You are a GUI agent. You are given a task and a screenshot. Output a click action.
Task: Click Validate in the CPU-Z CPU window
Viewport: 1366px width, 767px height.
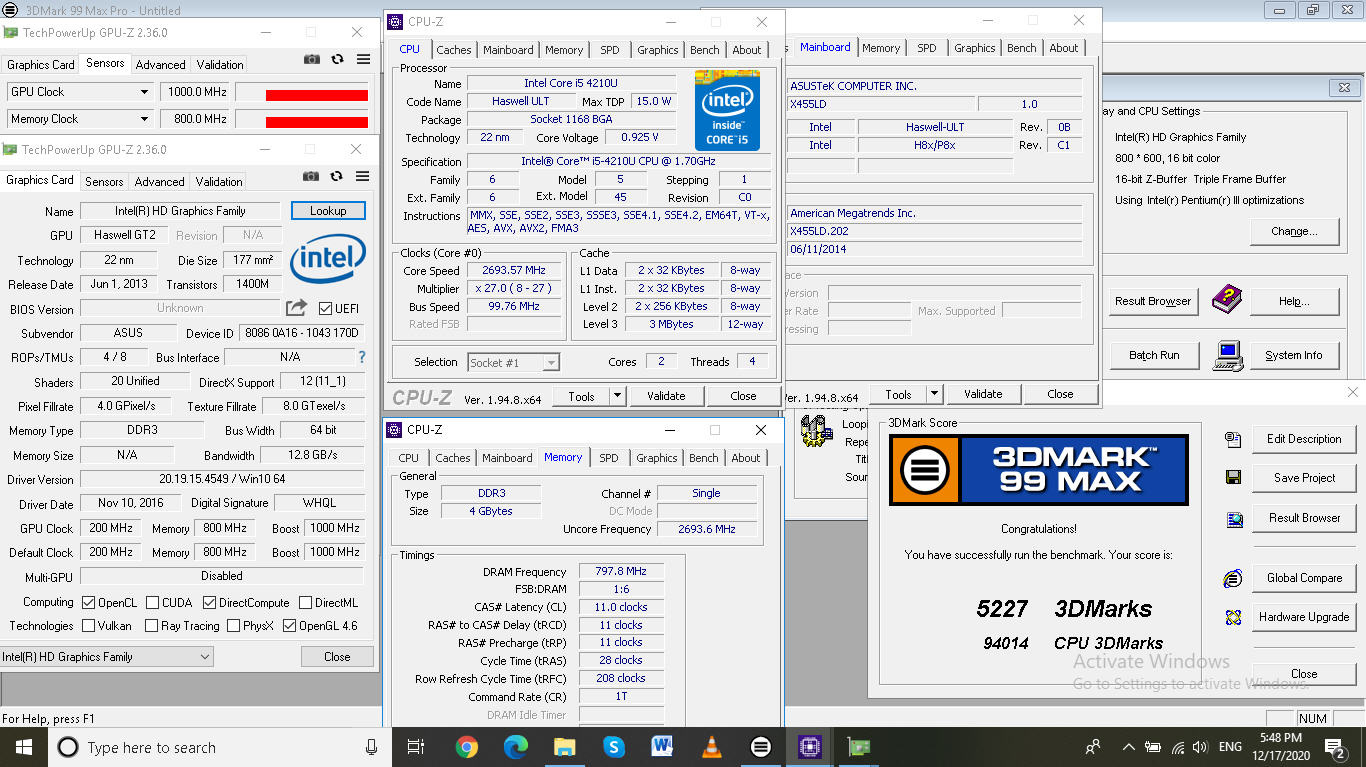tap(666, 396)
